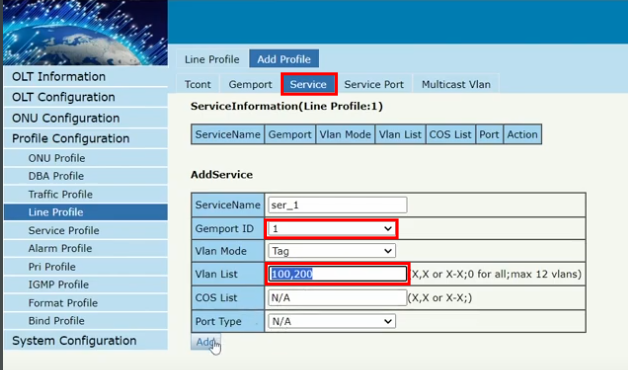Expand the Vlan Mode dropdown

[x=332, y=251]
